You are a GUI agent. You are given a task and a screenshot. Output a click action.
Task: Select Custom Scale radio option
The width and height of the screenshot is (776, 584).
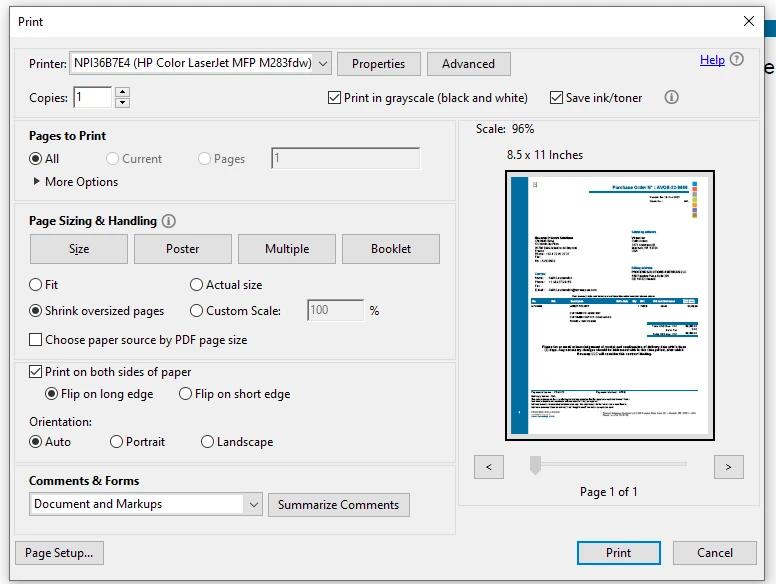[x=196, y=311]
